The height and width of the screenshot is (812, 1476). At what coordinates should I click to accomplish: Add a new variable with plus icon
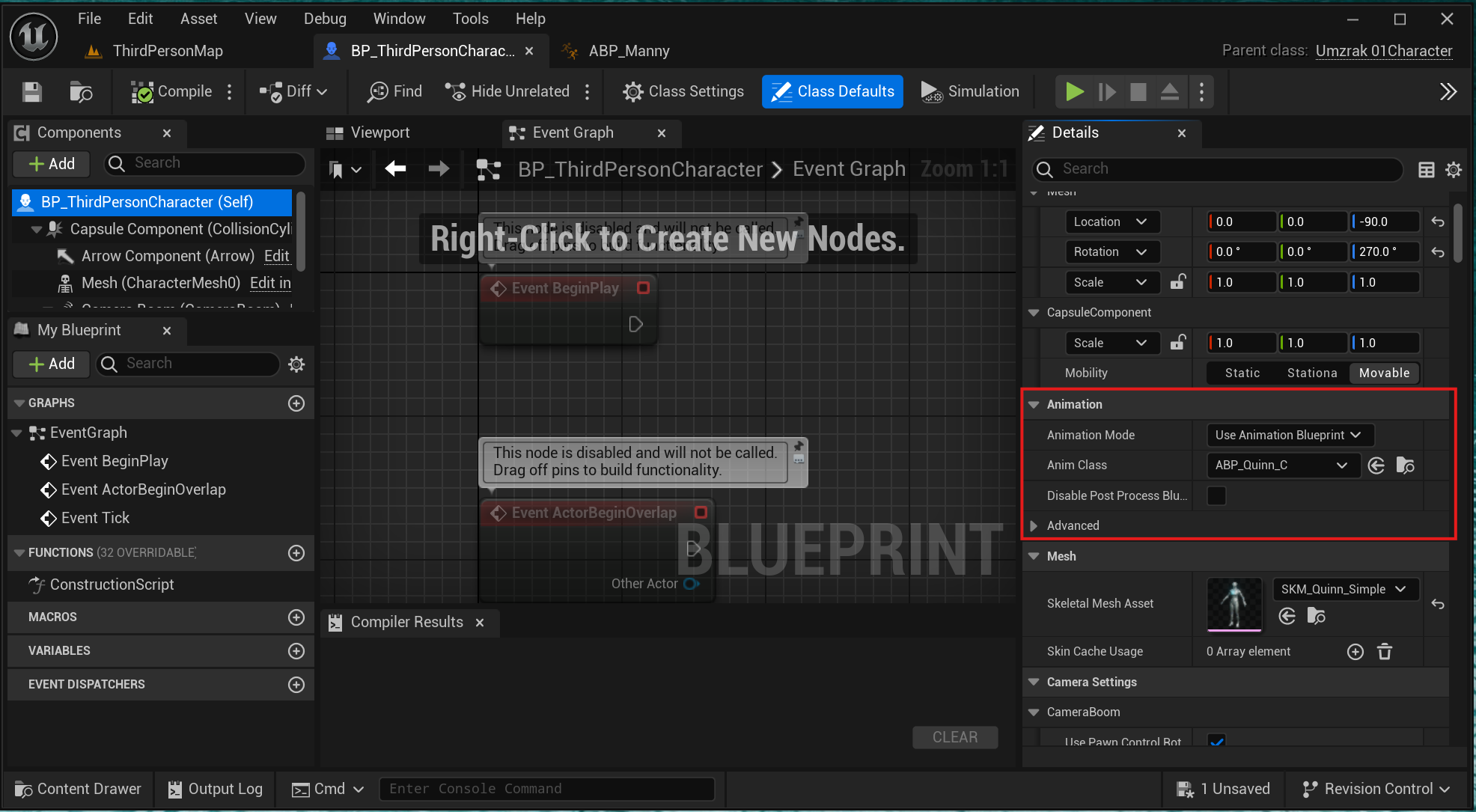point(296,651)
